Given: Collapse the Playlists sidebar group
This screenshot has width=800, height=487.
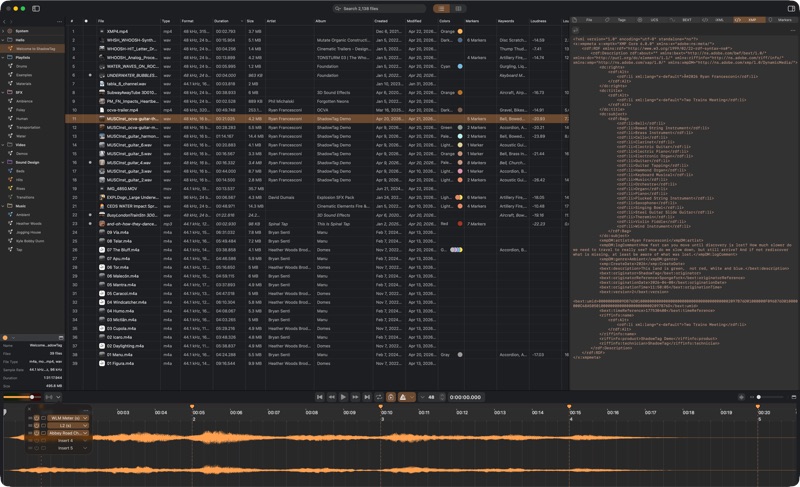Looking at the screenshot, I should (3, 58).
